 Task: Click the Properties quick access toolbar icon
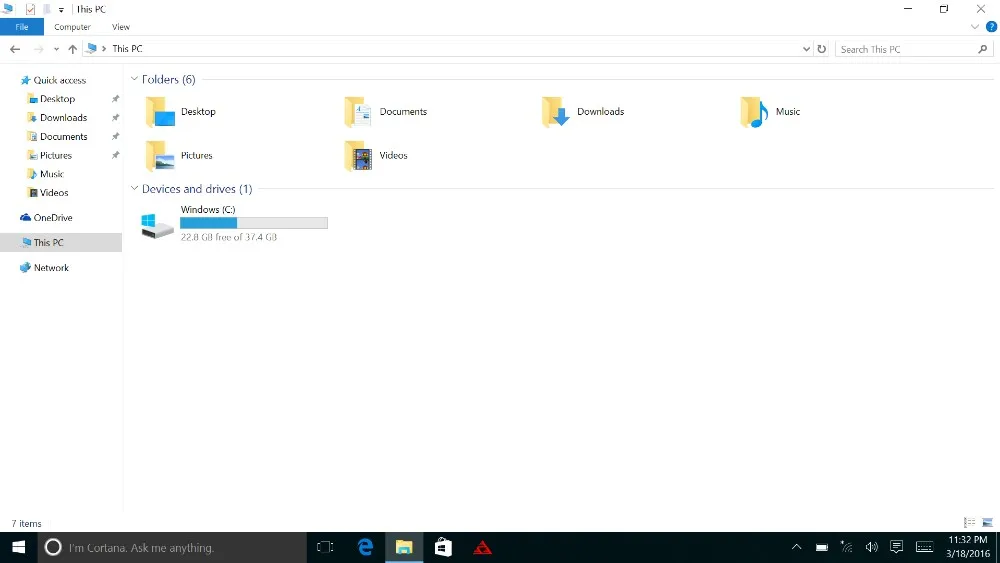[30, 10]
